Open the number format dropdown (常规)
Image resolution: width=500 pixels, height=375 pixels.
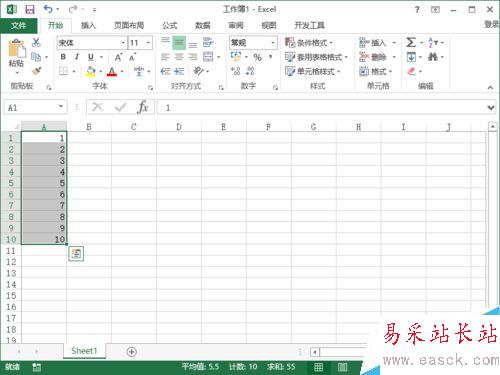point(273,43)
